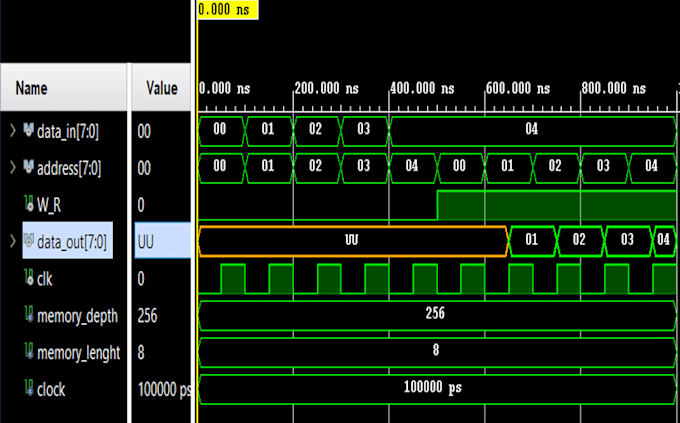This screenshot has height=423, width=680.
Task: Click the memory_depth waveform value 256
Action: [435, 313]
